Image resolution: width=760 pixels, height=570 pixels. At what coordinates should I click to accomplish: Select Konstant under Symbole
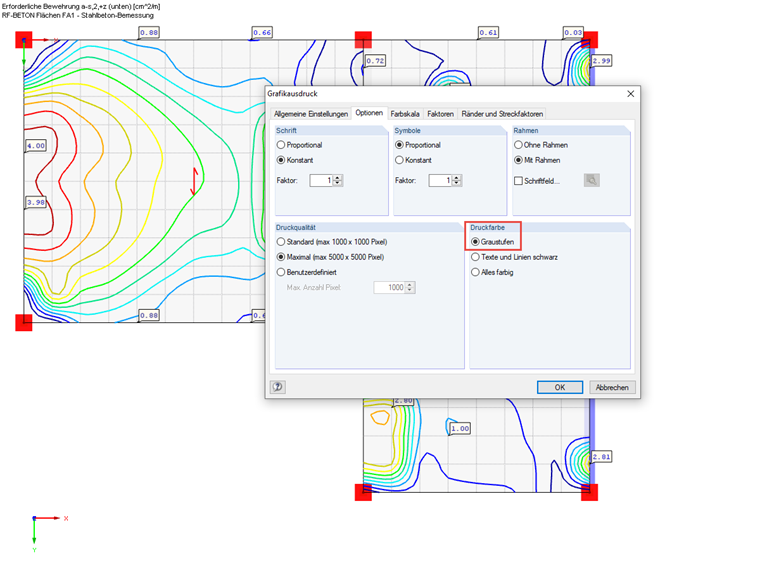[413, 160]
